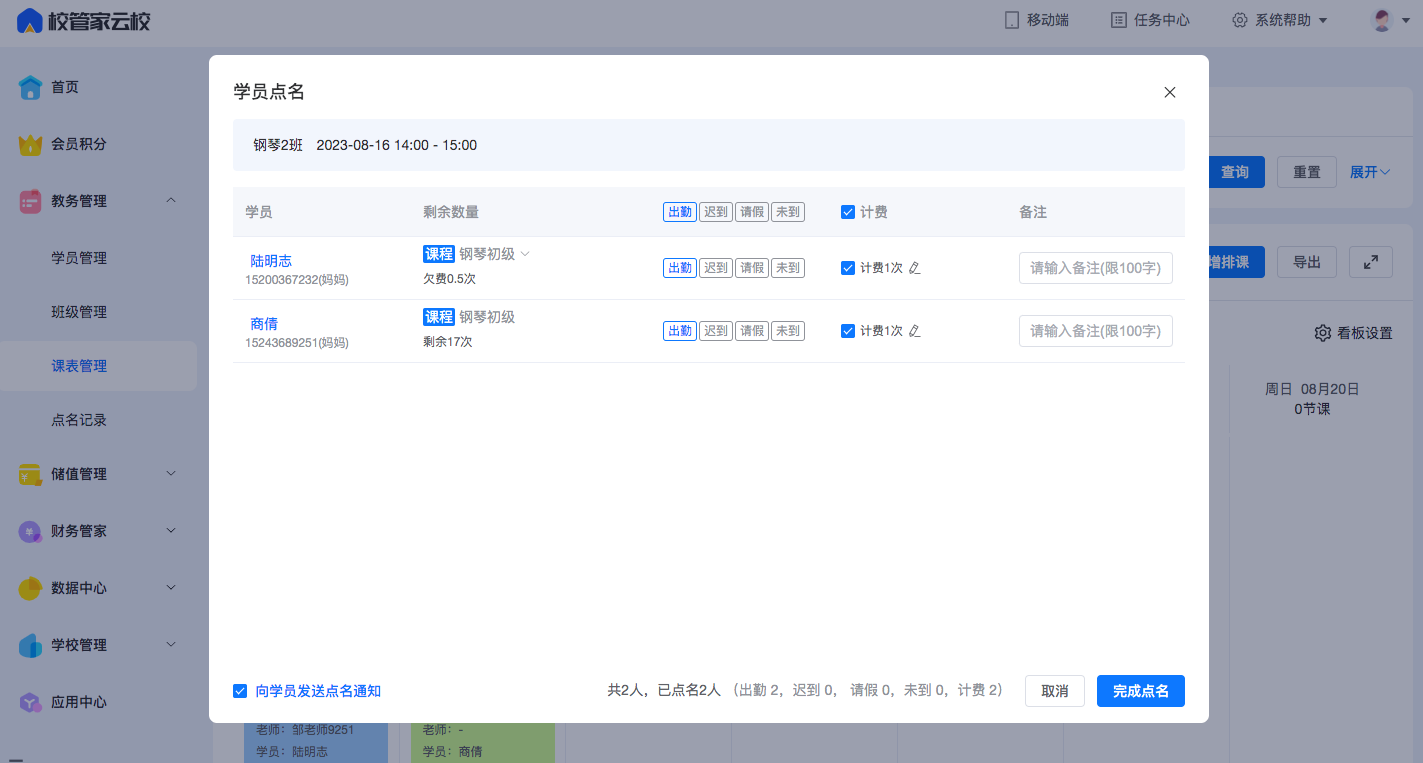1423x763 pixels.
Task: Open student link 陆明志
Action: click(x=271, y=261)
